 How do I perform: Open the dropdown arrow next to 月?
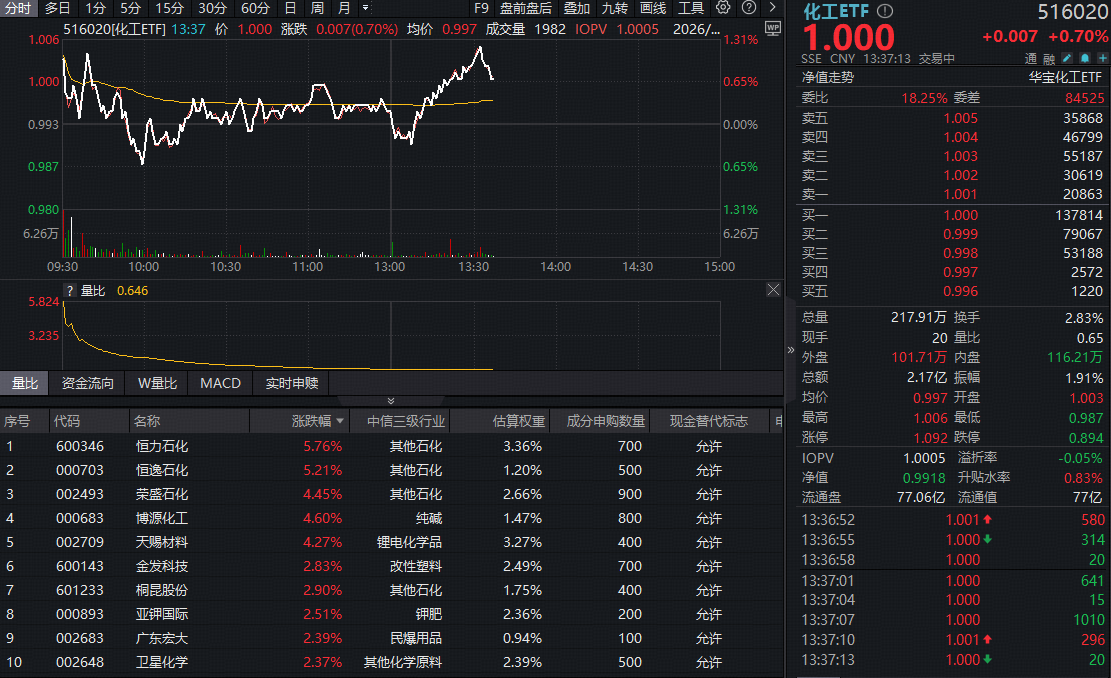point(363,8)
